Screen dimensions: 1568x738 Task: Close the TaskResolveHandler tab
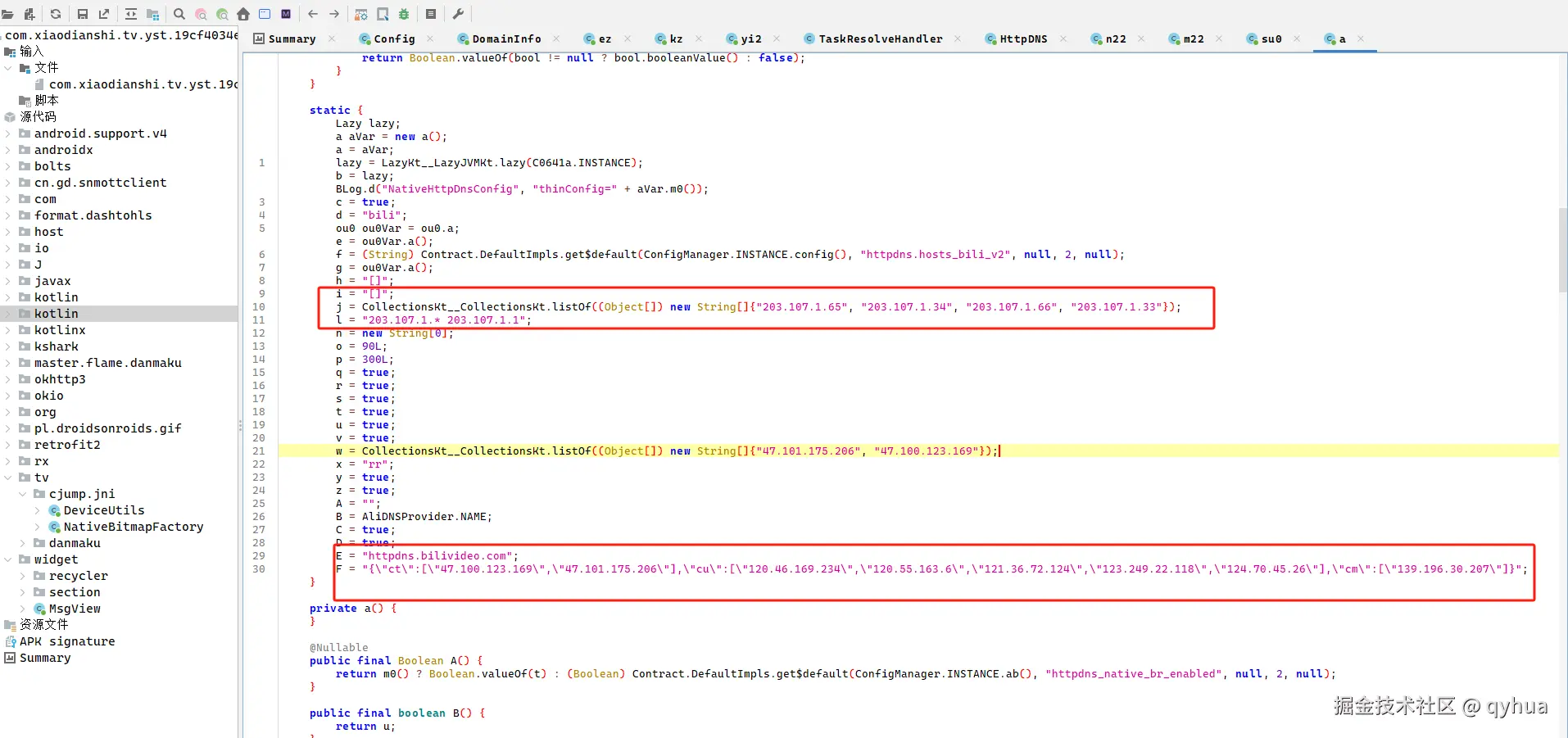[958, 38]
